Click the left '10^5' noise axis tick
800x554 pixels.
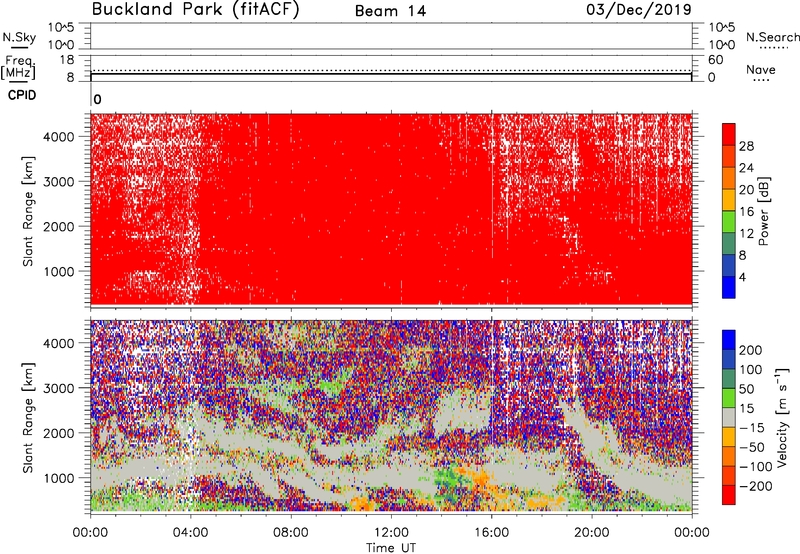click(x=61, y=28)
